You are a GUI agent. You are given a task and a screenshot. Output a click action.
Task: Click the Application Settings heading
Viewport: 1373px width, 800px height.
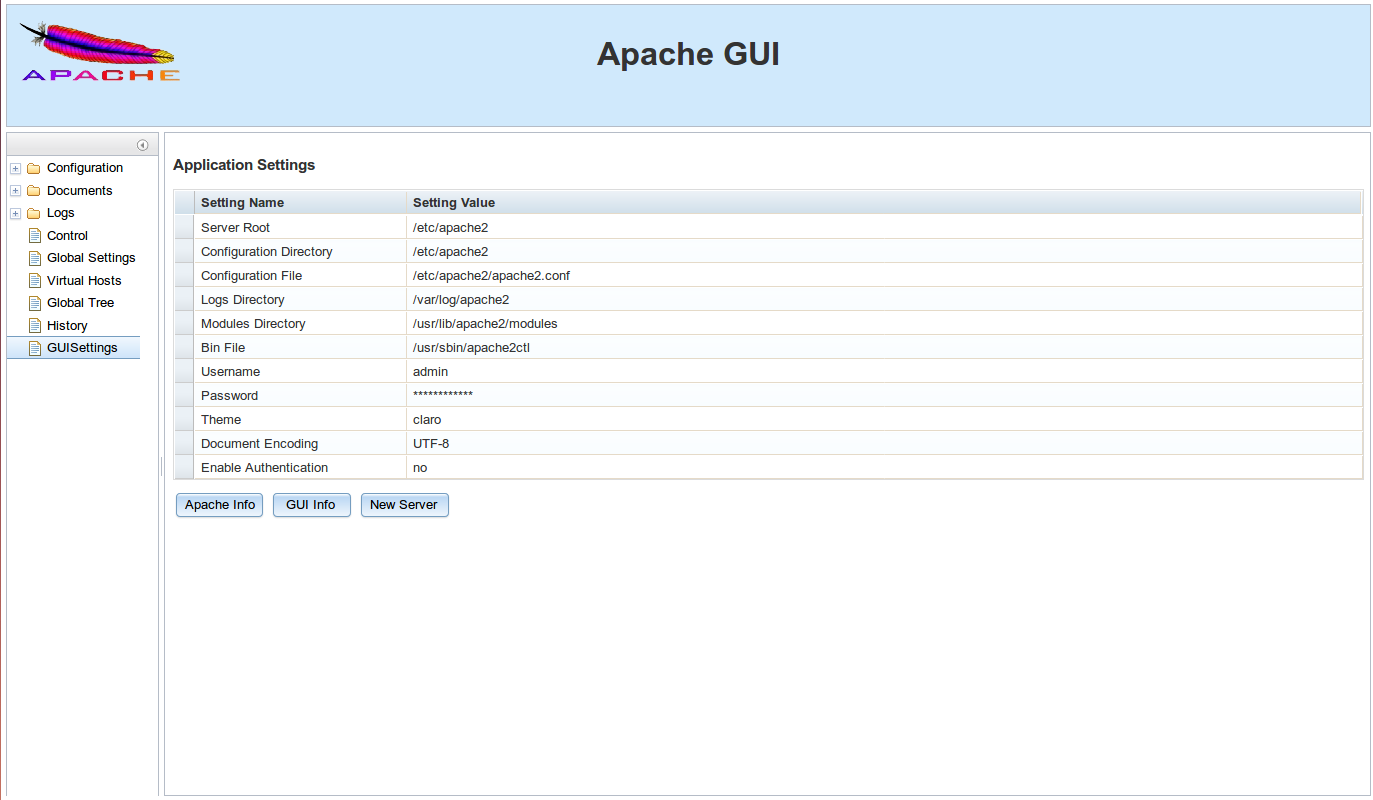point(244,165)
